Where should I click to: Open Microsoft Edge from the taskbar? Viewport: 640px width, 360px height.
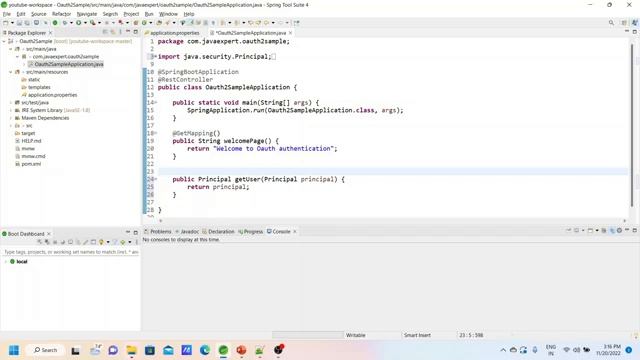pyautogui.click(x=205, y=350)
